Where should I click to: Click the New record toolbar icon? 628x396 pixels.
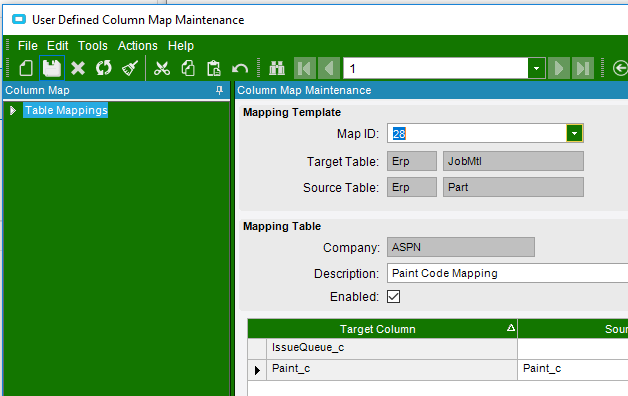tap(26, 68)
